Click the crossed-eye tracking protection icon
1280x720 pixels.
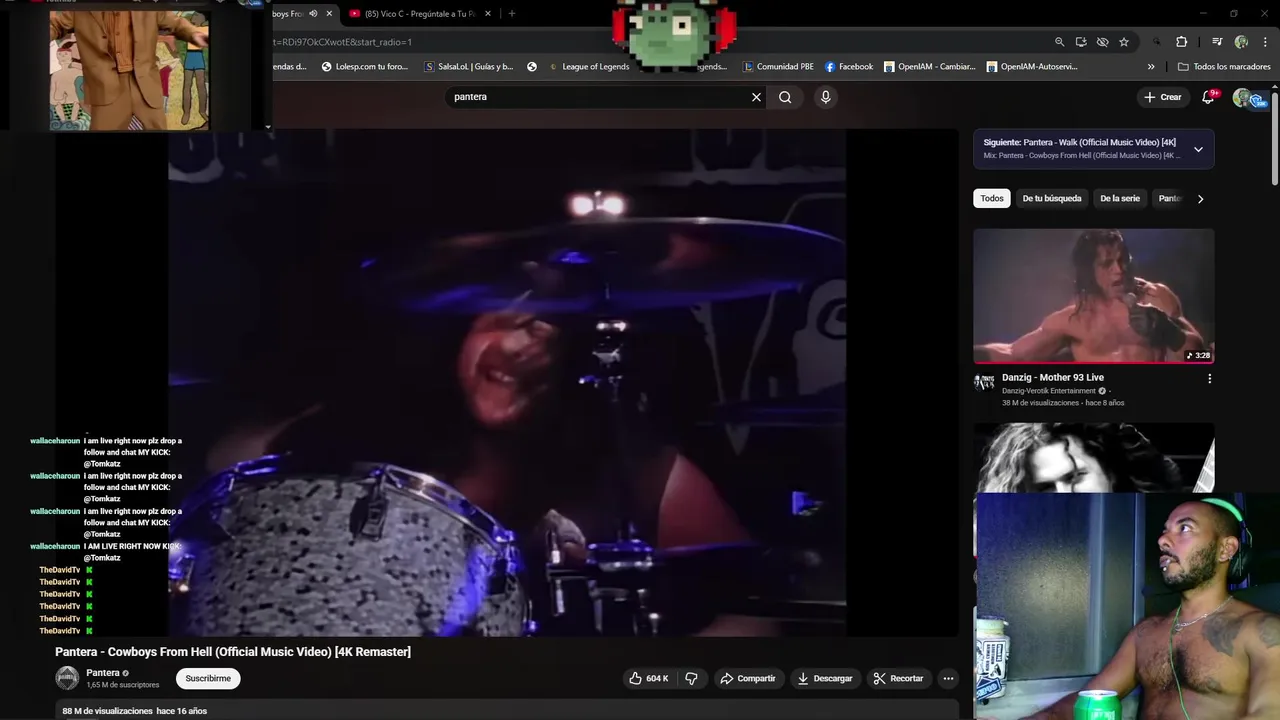(1102, 42)
